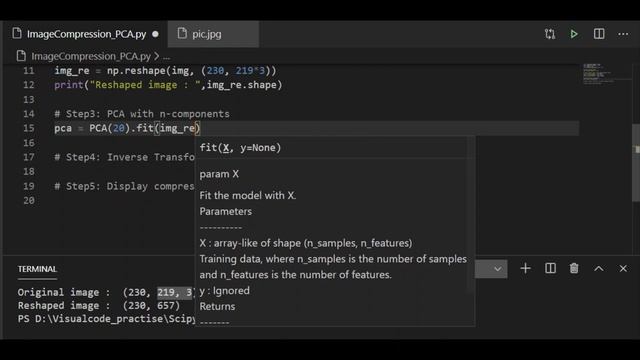Select the TERMINAL panel tab

coord(37,269)
